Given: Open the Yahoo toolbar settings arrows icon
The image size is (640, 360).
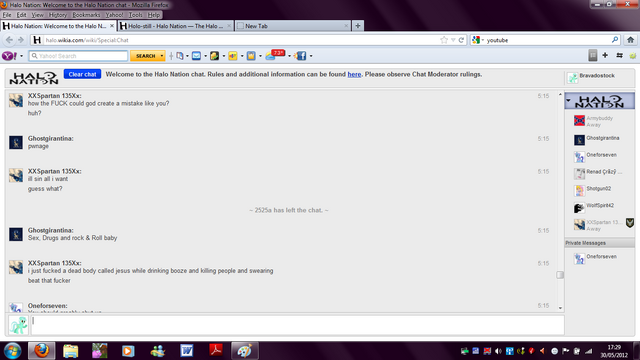Looking at the screenshot, I should pyautogui.click(x=619, y=55).
